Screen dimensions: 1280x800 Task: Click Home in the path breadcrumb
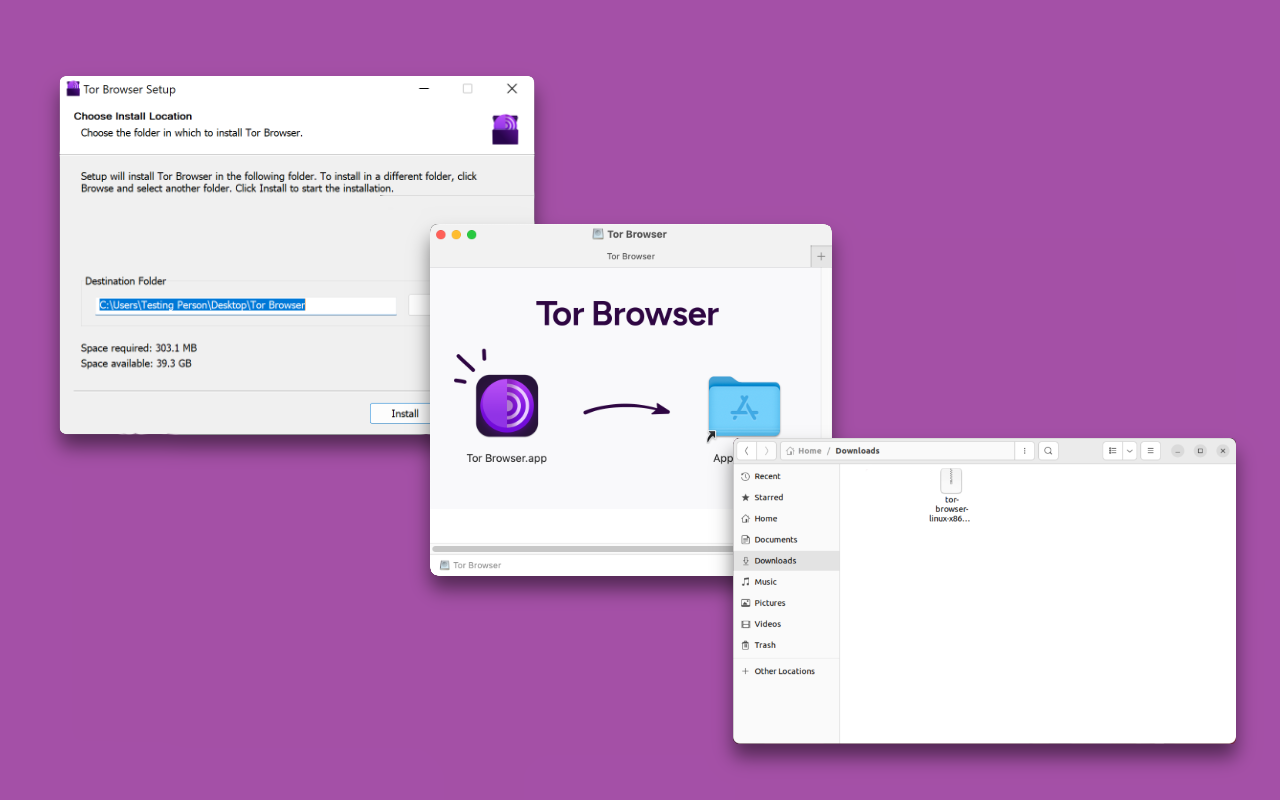point(809,451)
